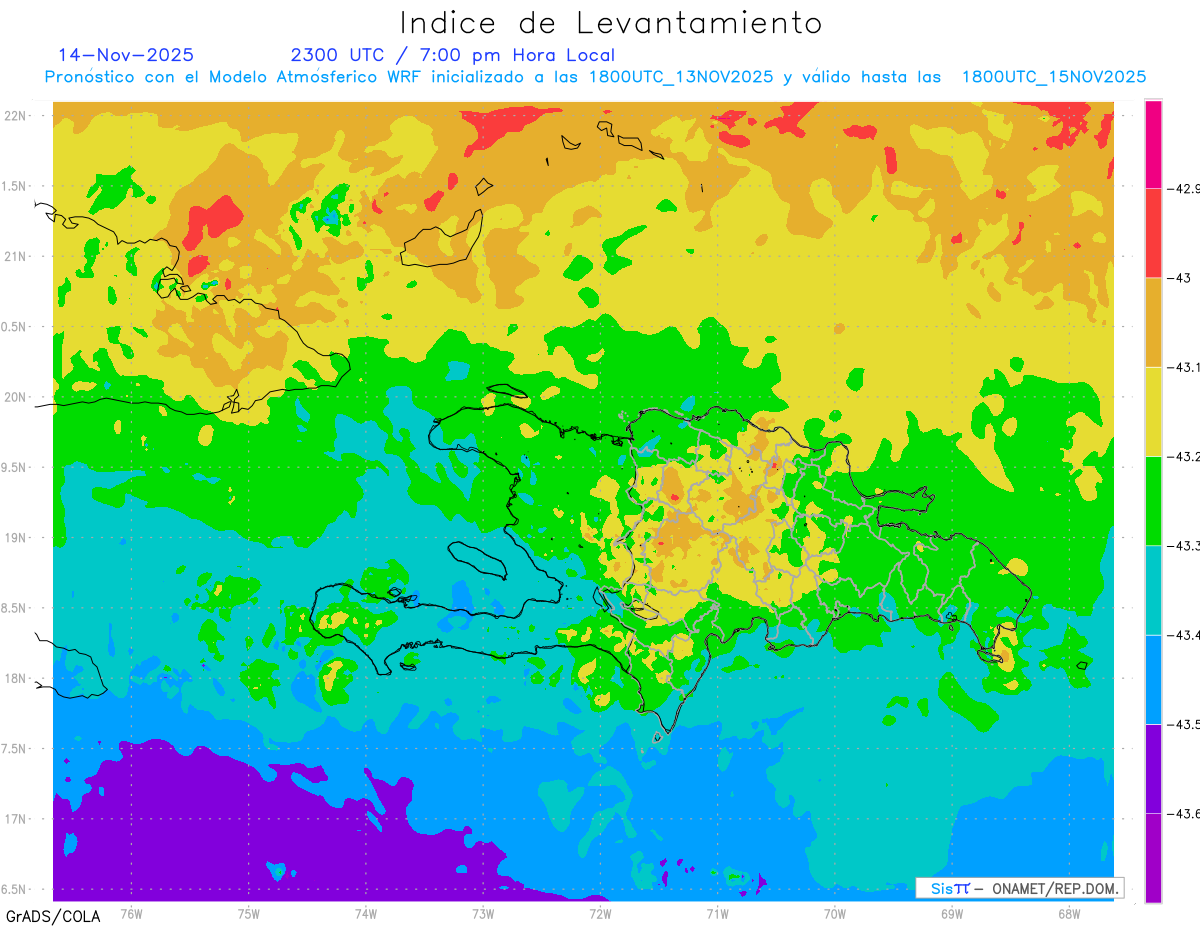Click the bottom violet legend swatch below -43.6
Screen dimensions: 1200x927
(1153, 857)
